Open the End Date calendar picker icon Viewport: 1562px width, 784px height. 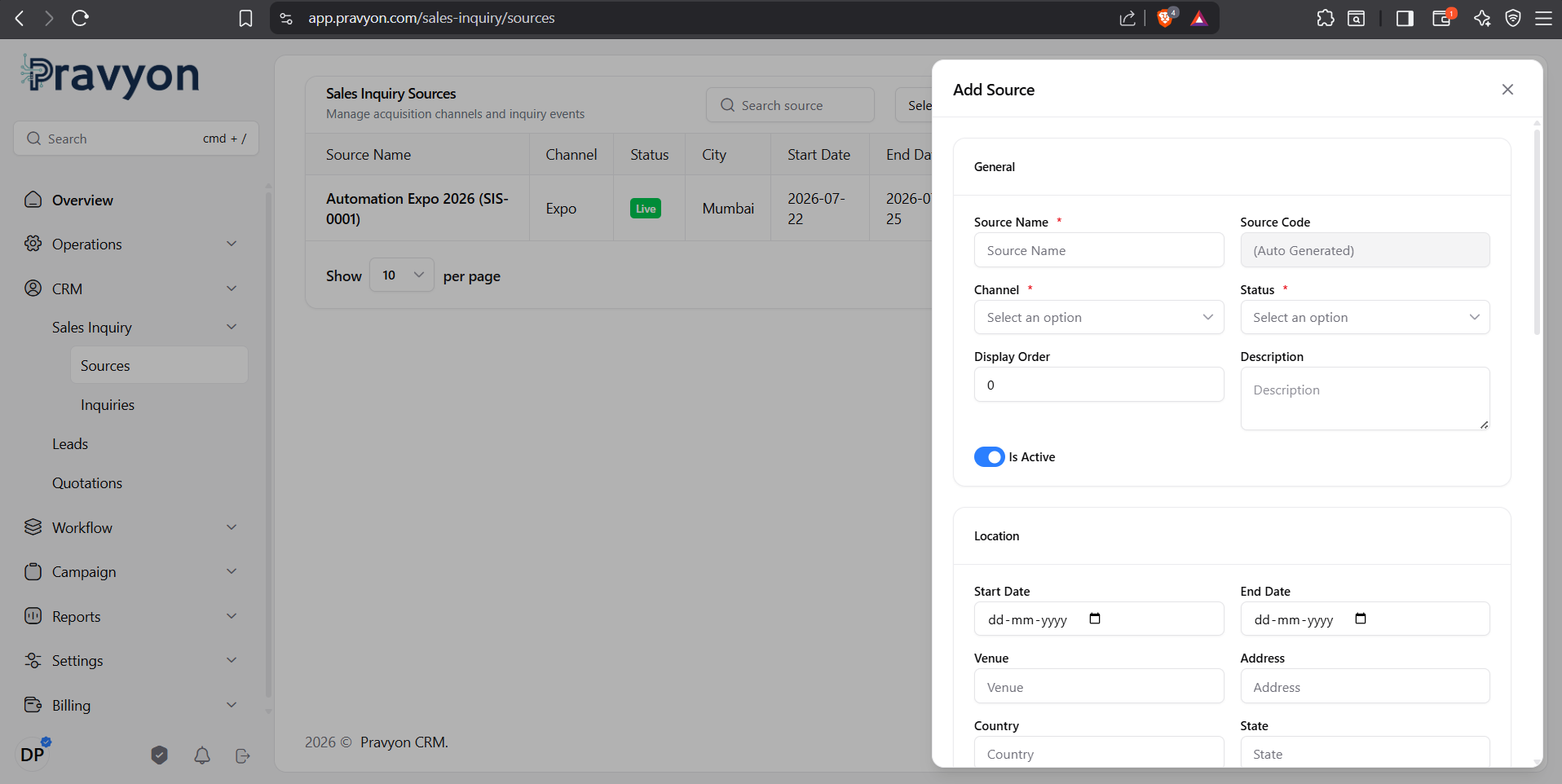pyautogui.click(x=1361, y=619)
